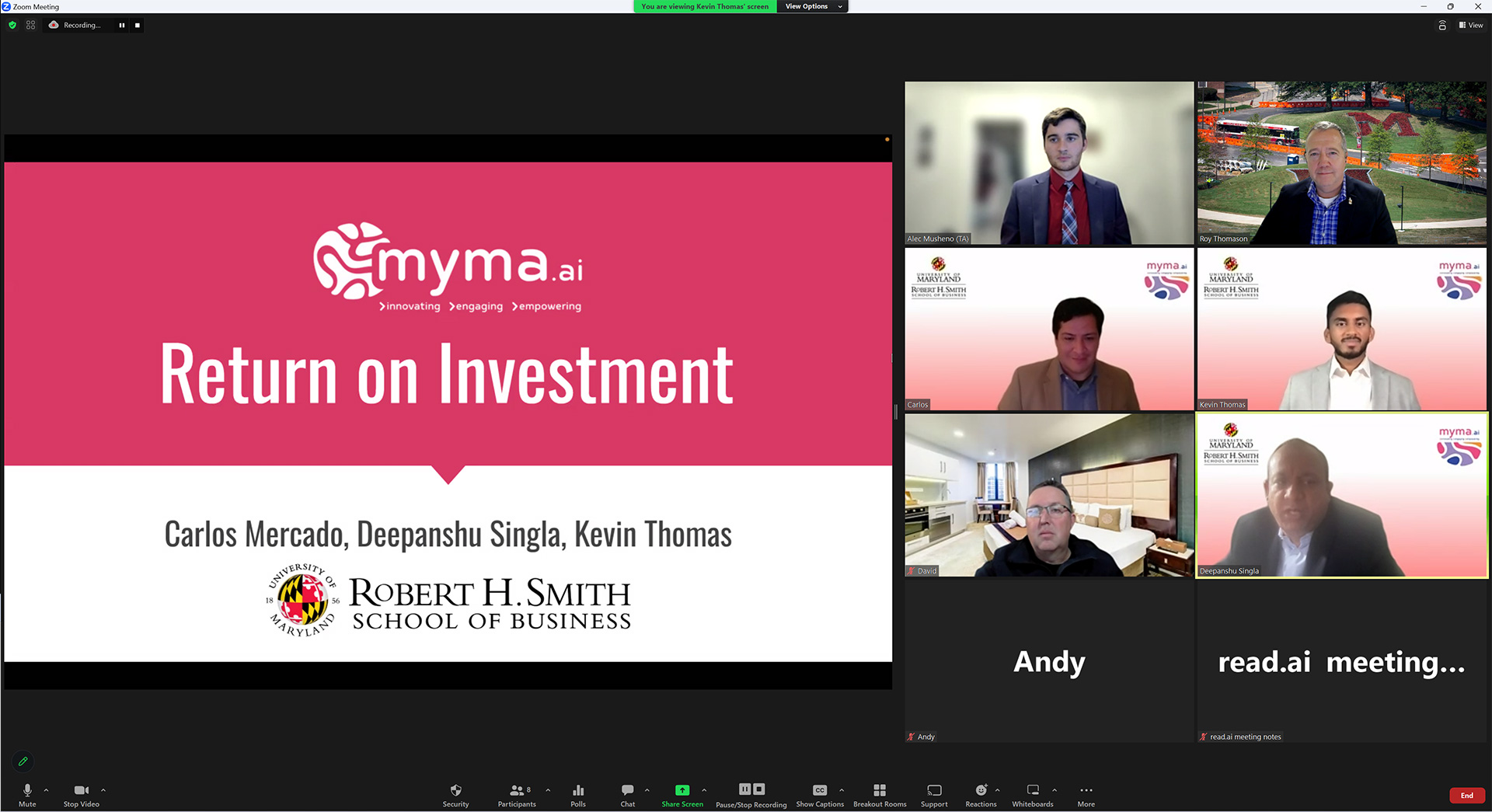Click the green Share Screen icon
This screenshot has height=812, width=1492.
pyautogui.click(x=682, y=790)
